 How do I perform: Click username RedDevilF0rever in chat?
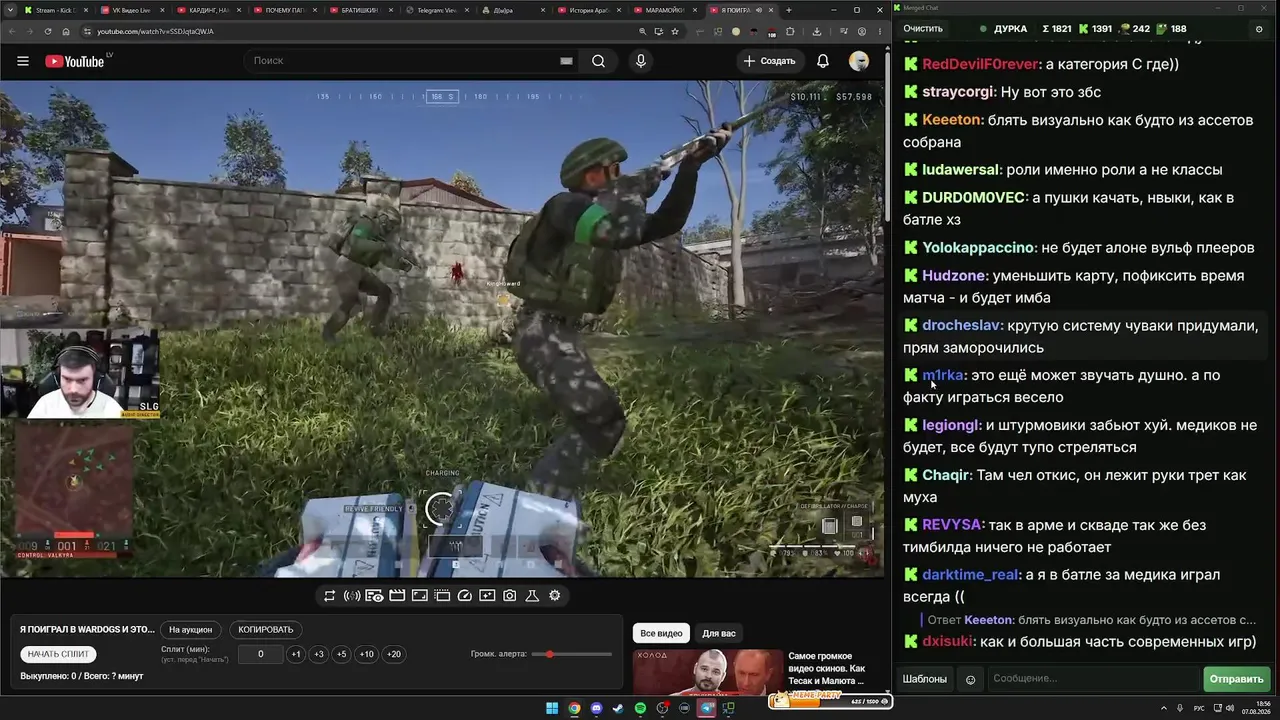[x=980, y=64]
